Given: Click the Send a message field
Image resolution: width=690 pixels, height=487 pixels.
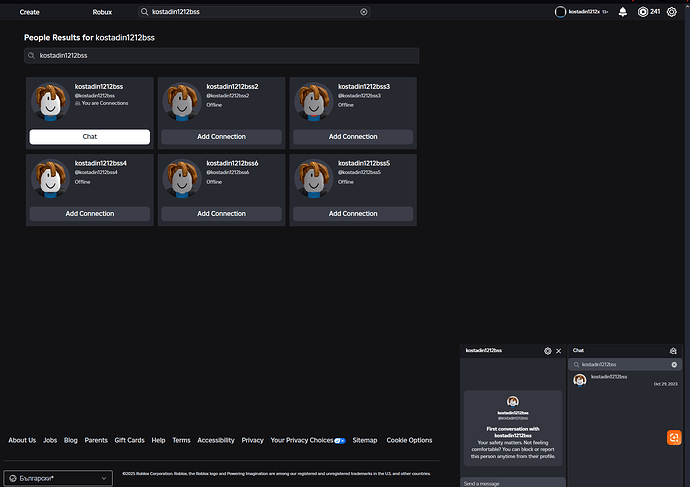Looking at the screenshot, I should [x=510, y=482].
